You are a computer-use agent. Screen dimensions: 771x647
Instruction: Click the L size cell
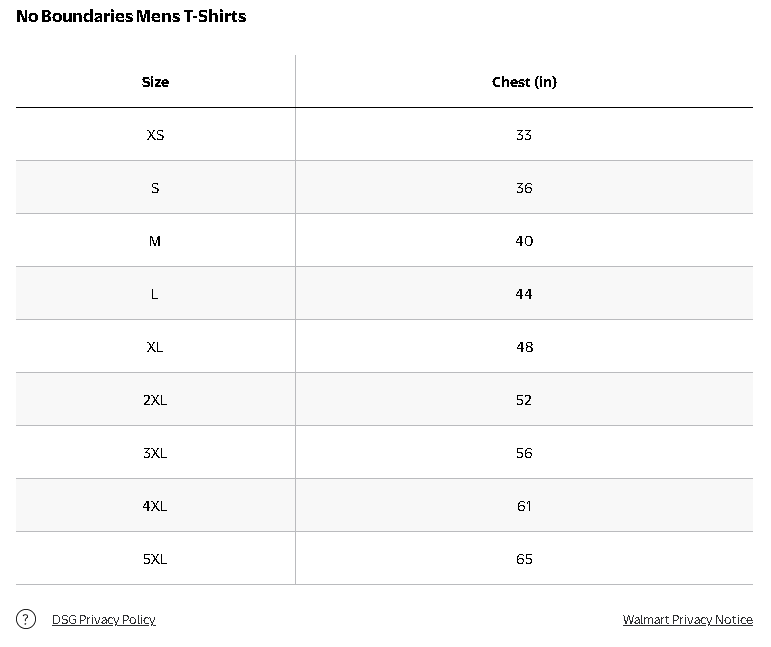155,294
